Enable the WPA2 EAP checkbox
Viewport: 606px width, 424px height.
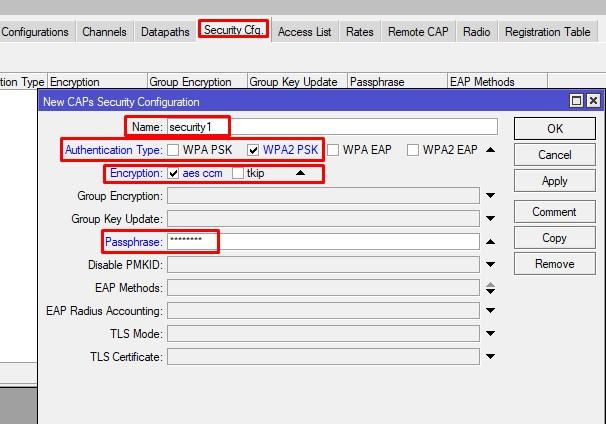coord(413,150)
